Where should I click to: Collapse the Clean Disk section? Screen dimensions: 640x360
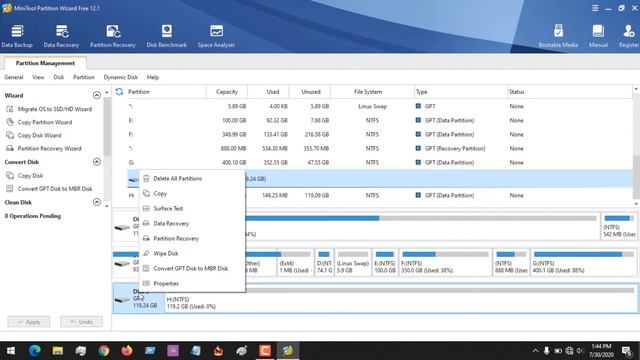tap(97, 202)
